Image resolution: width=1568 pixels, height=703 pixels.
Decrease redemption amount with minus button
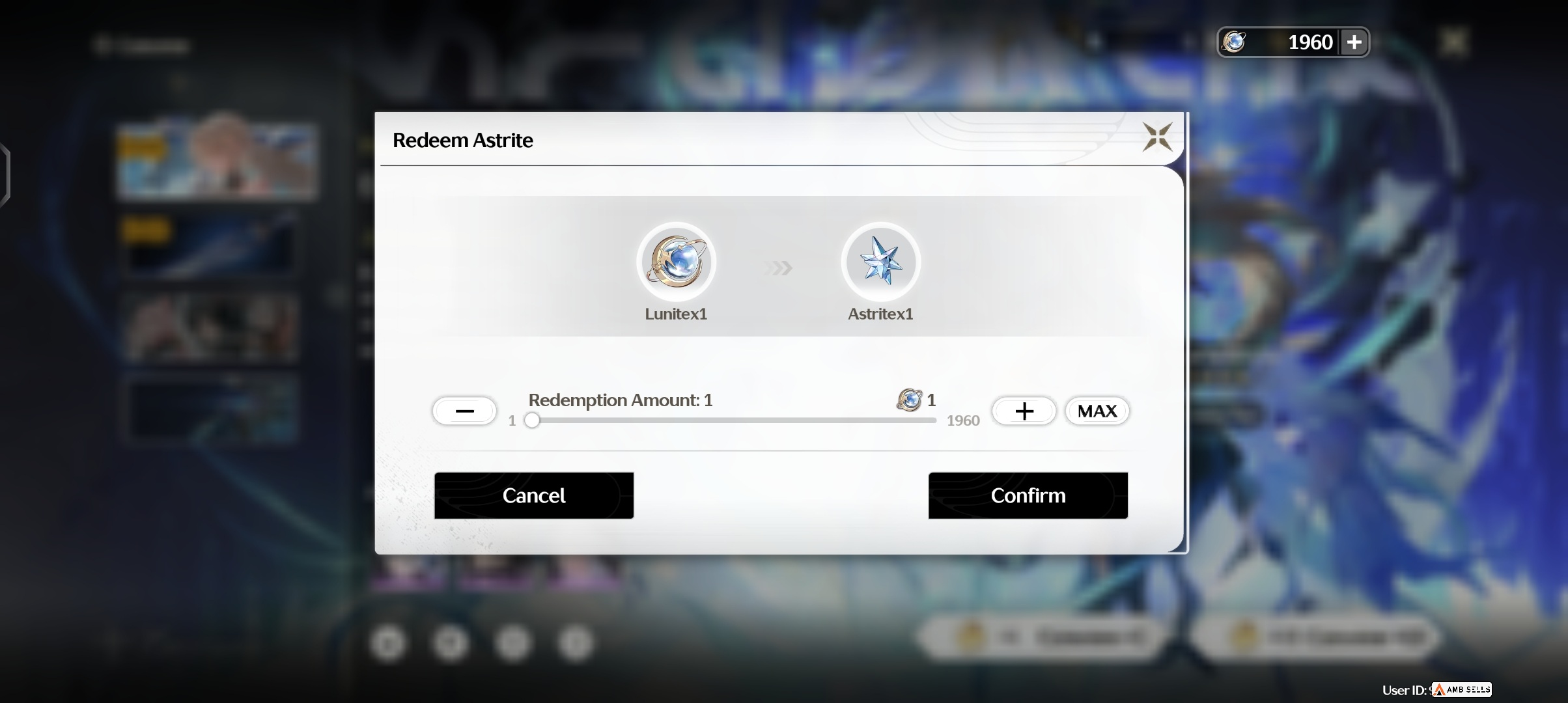point(464,411)
